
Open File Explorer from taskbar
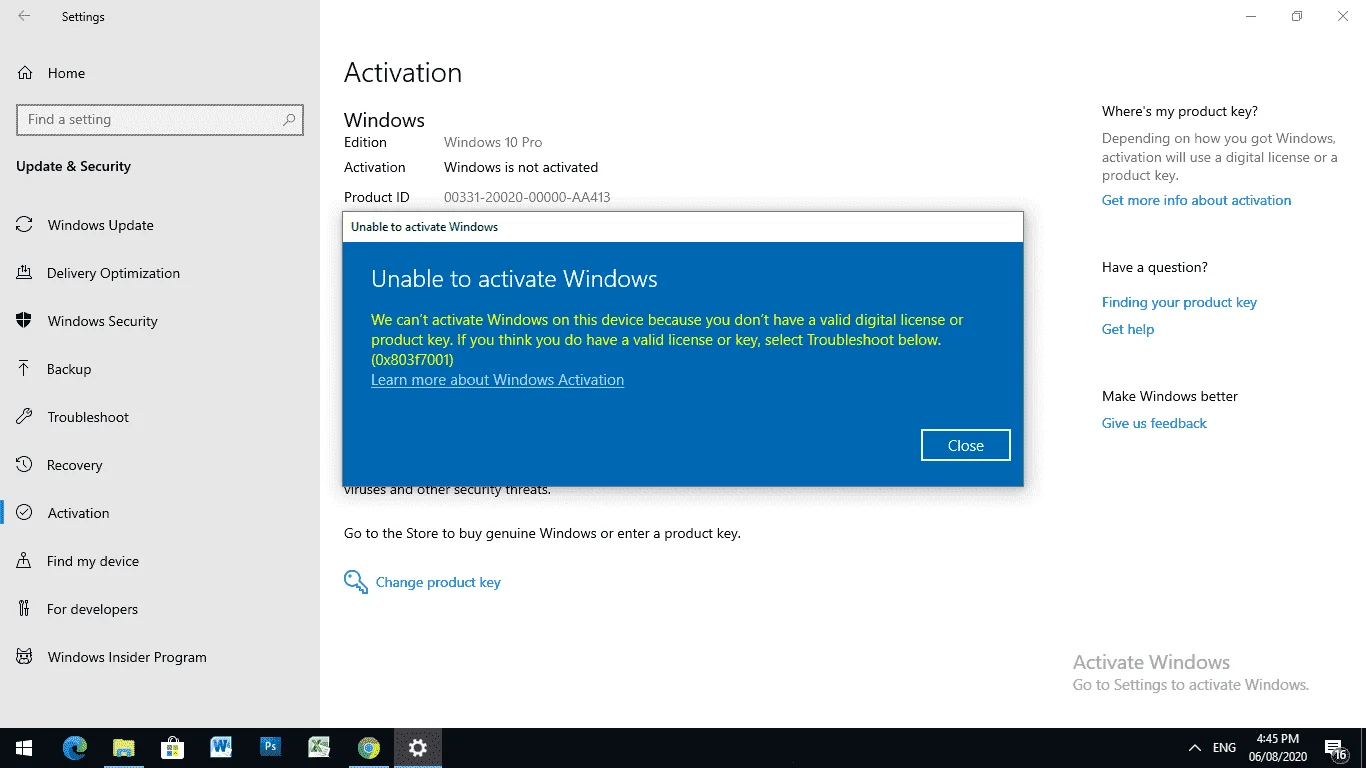coord(124,748)
